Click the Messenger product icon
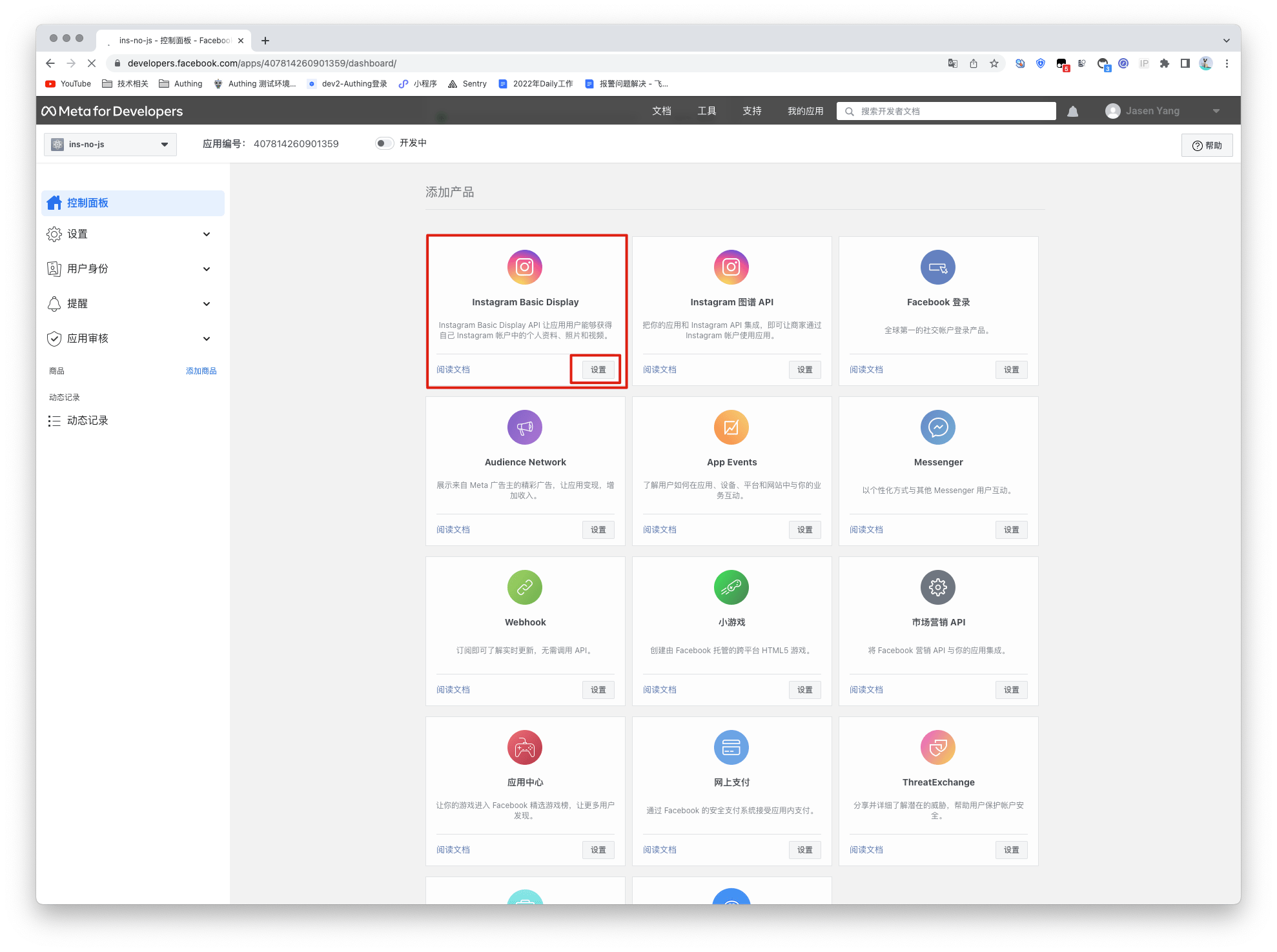Screen dimensions: 1277x952 937,427
